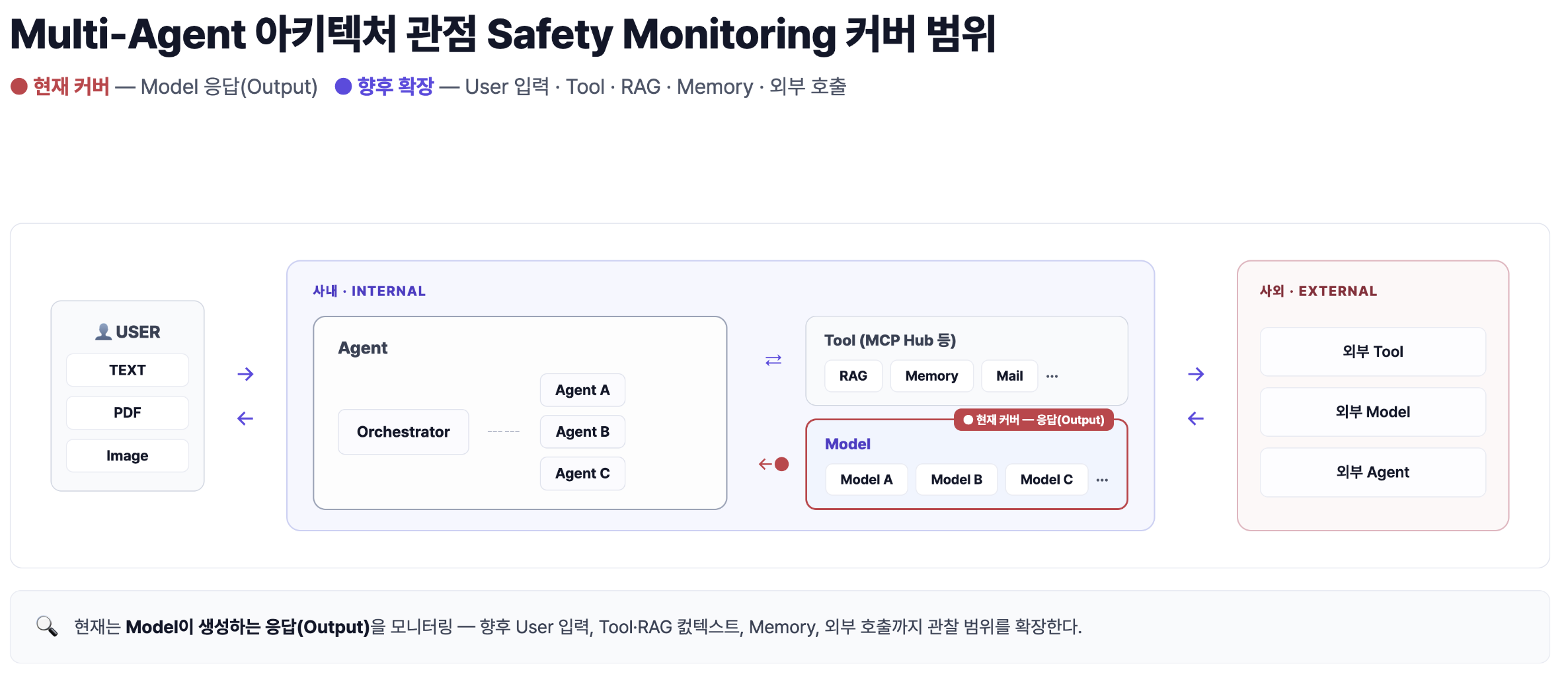
Task: Click the right arrow after USER panel
Action: click(x=245, y=374)
